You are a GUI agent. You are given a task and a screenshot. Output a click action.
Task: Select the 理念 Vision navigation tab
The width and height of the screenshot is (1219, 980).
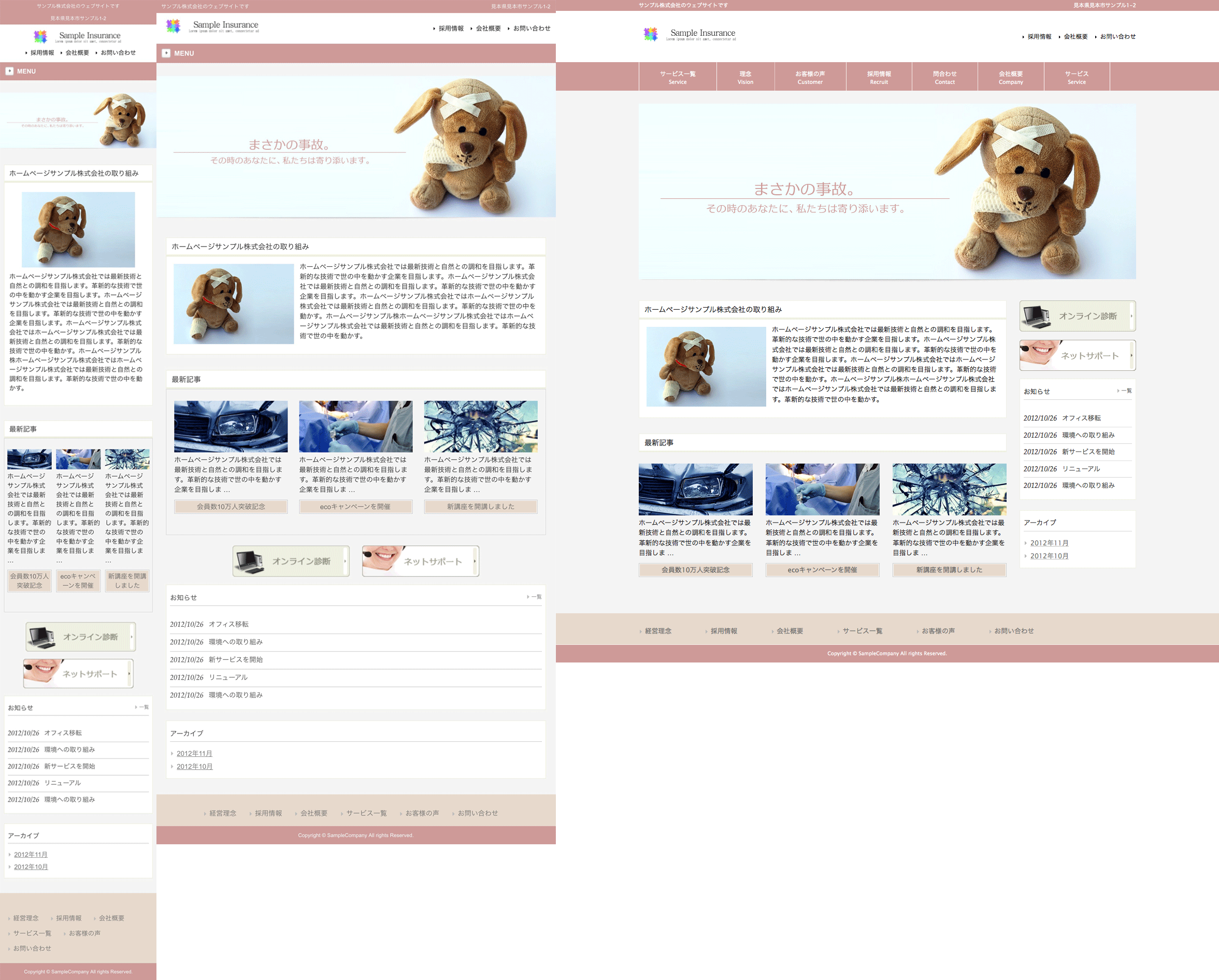[x=744, y=77]
